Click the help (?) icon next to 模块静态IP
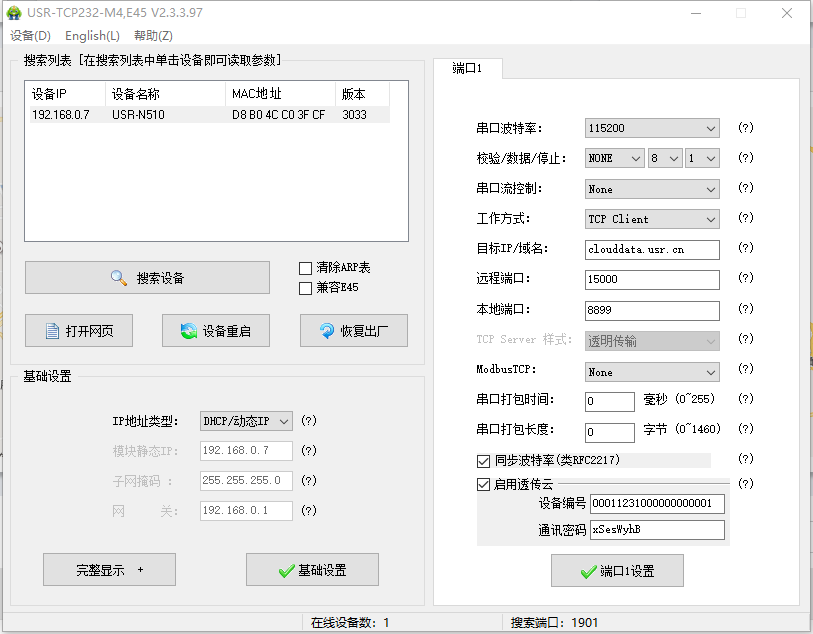Image resolution: width=813 pixels, height=634 pixels. 309,450
